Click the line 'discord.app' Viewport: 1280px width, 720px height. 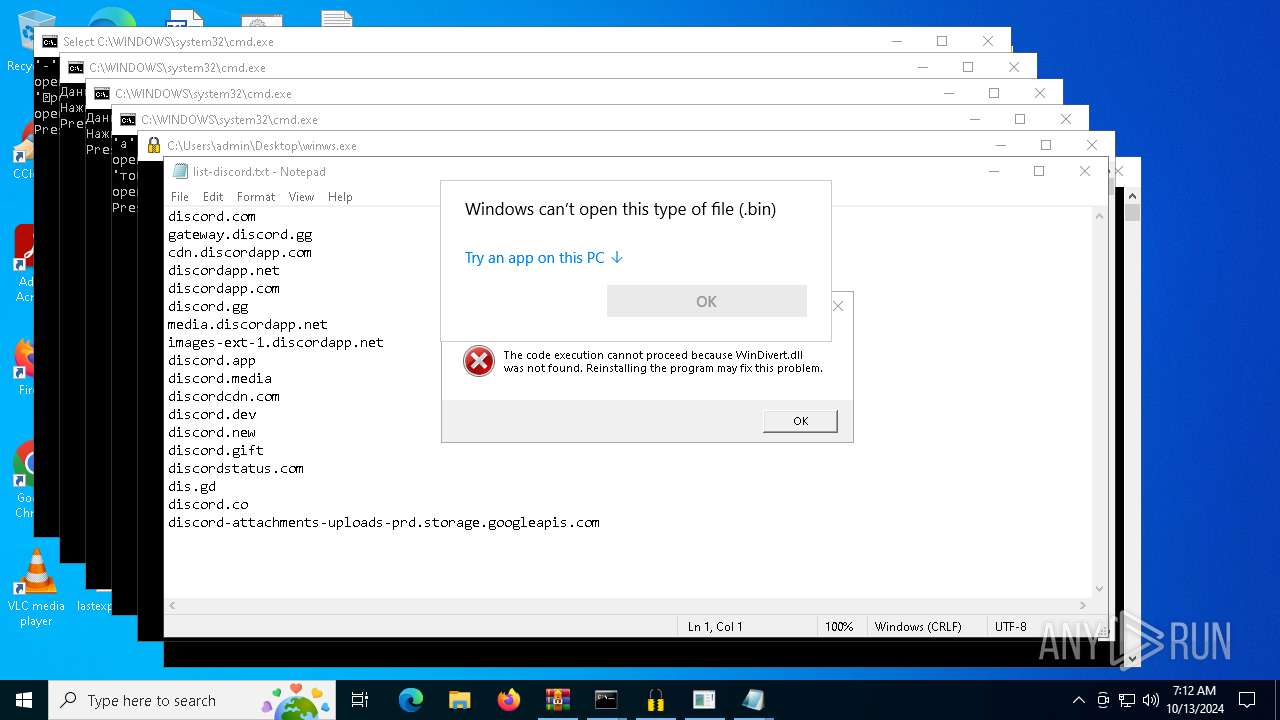(212, 360)
